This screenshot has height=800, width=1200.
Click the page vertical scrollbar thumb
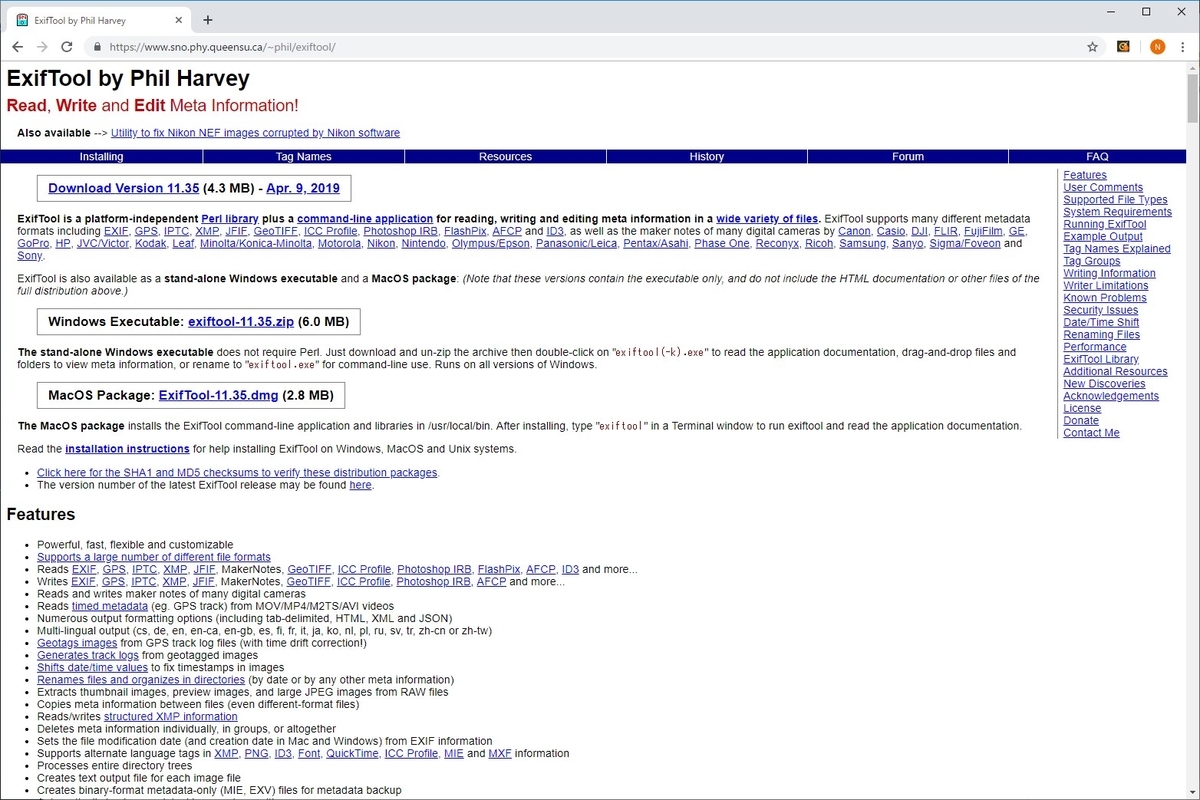coord(1192,98)
